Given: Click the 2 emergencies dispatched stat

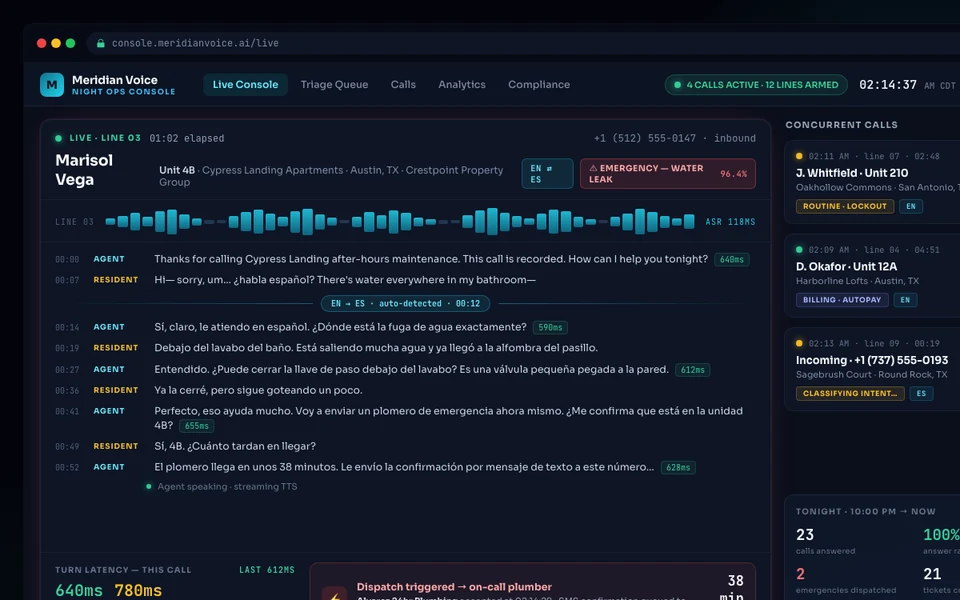Looking at the screenshot, I should pos(846,580).
